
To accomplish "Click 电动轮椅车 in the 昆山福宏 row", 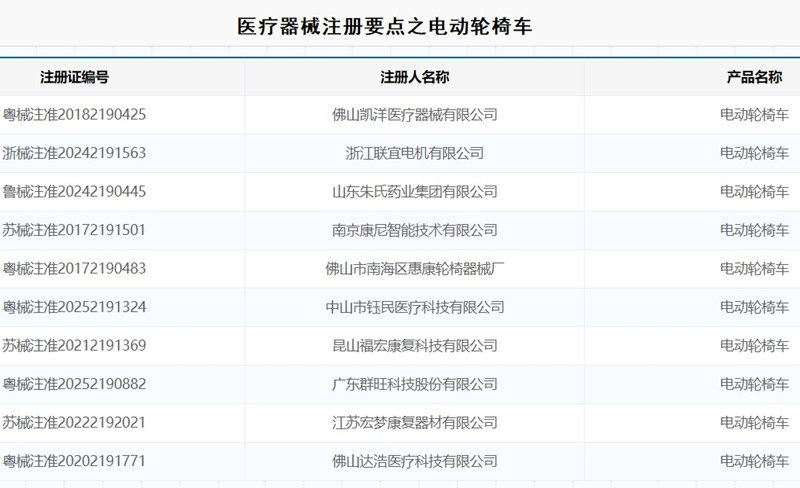I will coord(755,345).
